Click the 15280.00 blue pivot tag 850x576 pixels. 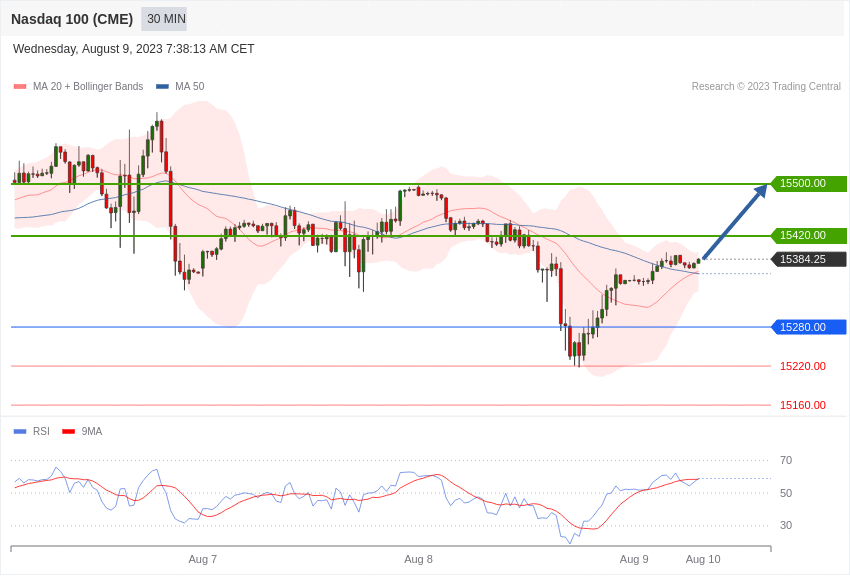(809, 327)
